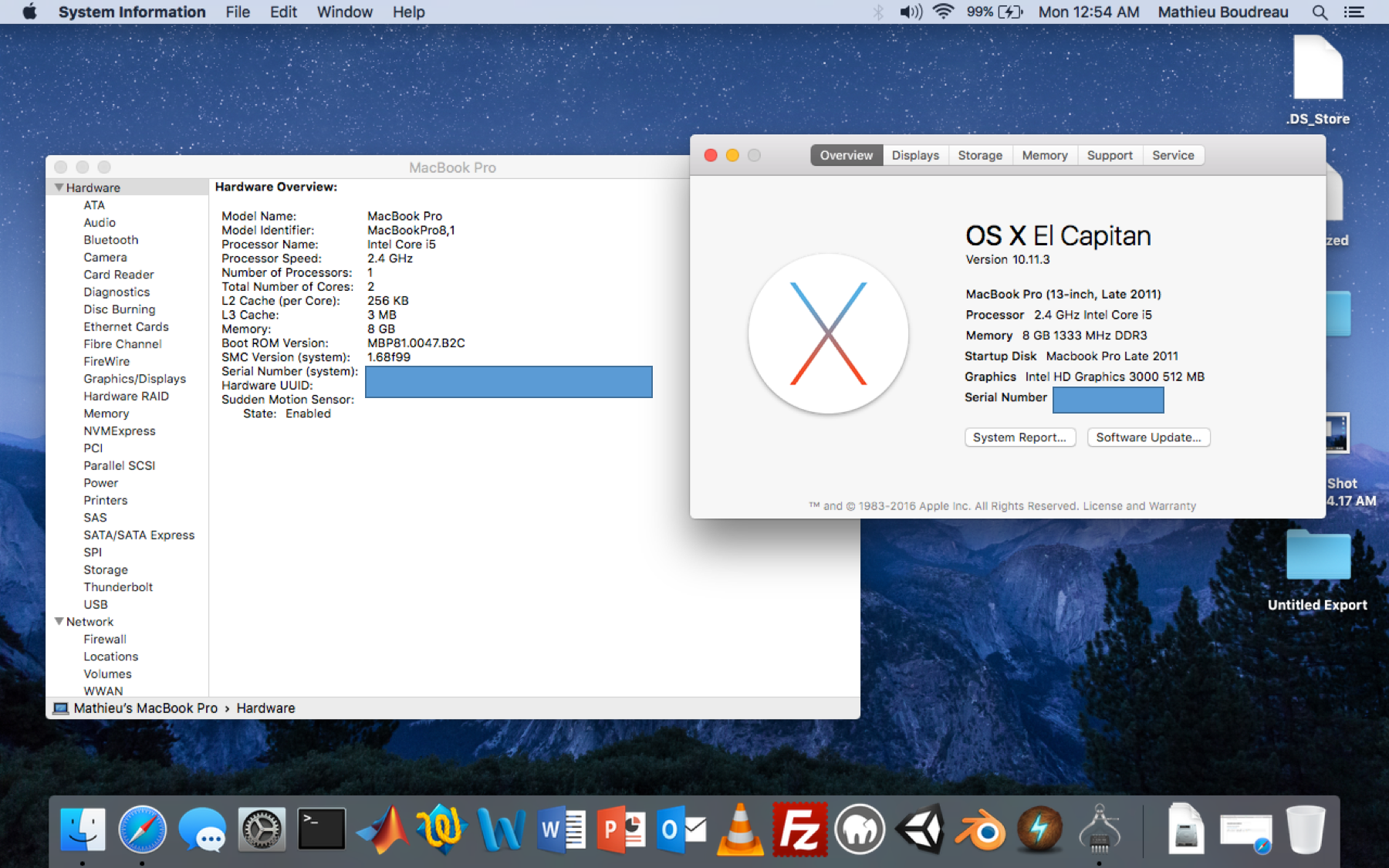Image resolution: width=1389 pixels, height=868 pixels.
Task: Click the Wi-Fi status icon
Action: pos(942,12)
